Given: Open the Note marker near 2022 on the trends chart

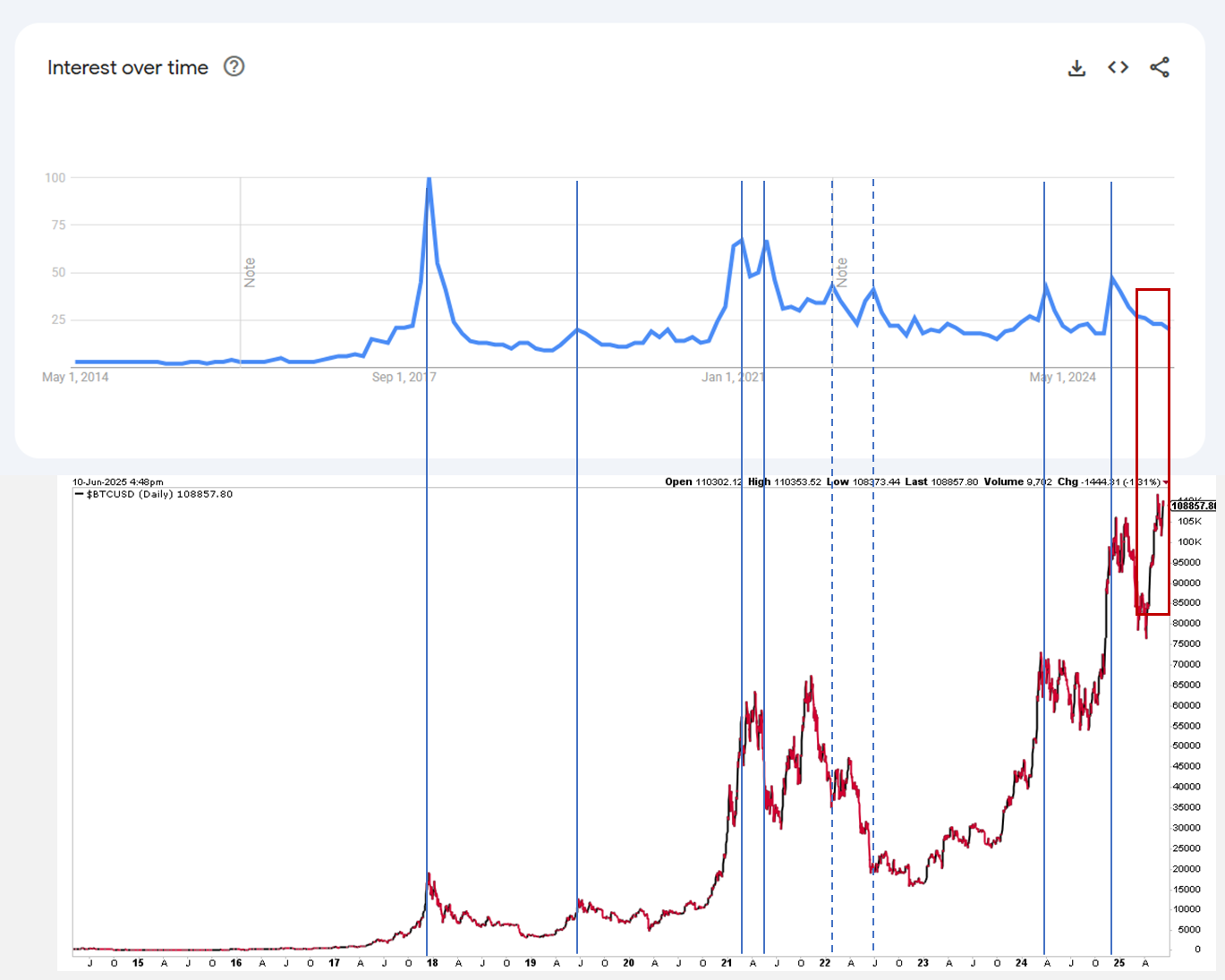Looking at the screenshot, I should tap(841, 272).
